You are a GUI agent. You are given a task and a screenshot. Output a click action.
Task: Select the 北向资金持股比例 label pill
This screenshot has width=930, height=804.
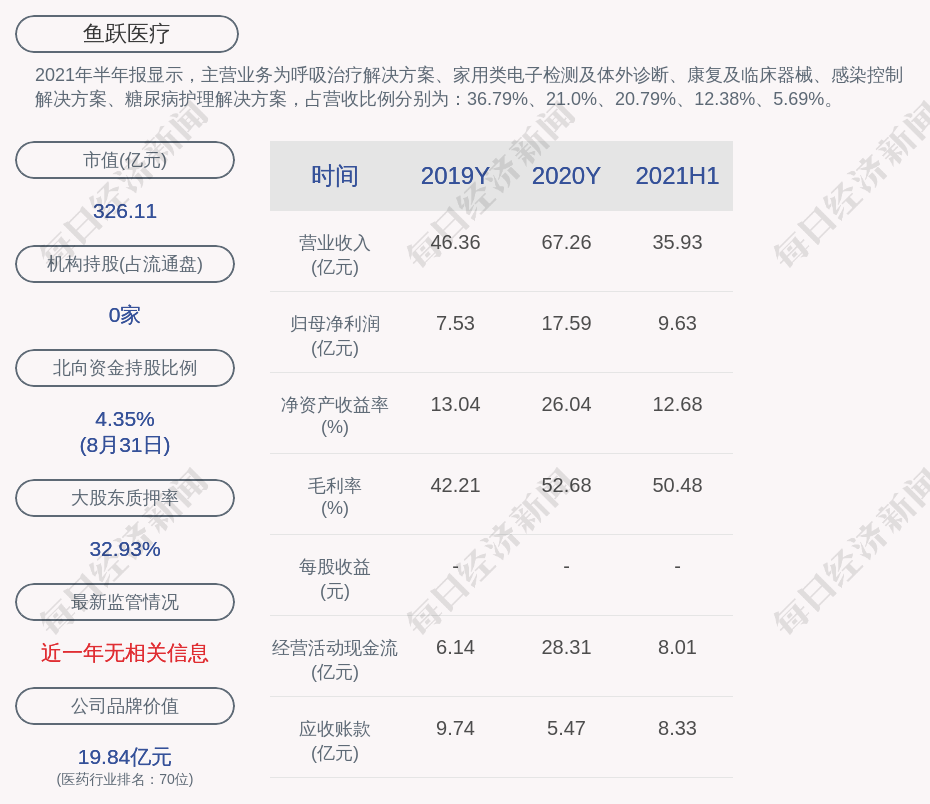[125, 368]
